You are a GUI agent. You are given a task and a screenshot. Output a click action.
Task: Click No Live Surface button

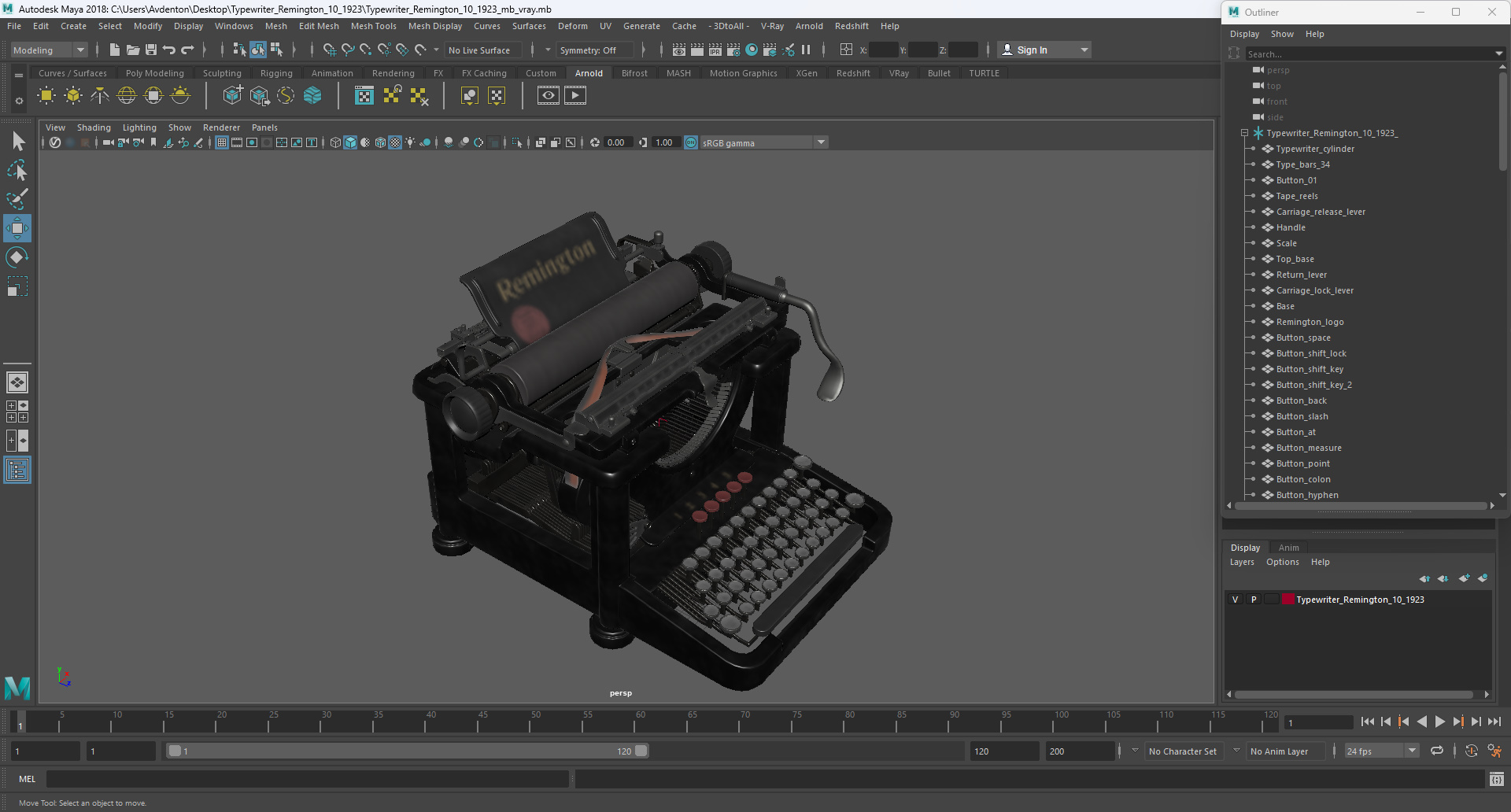coord(482,50)
